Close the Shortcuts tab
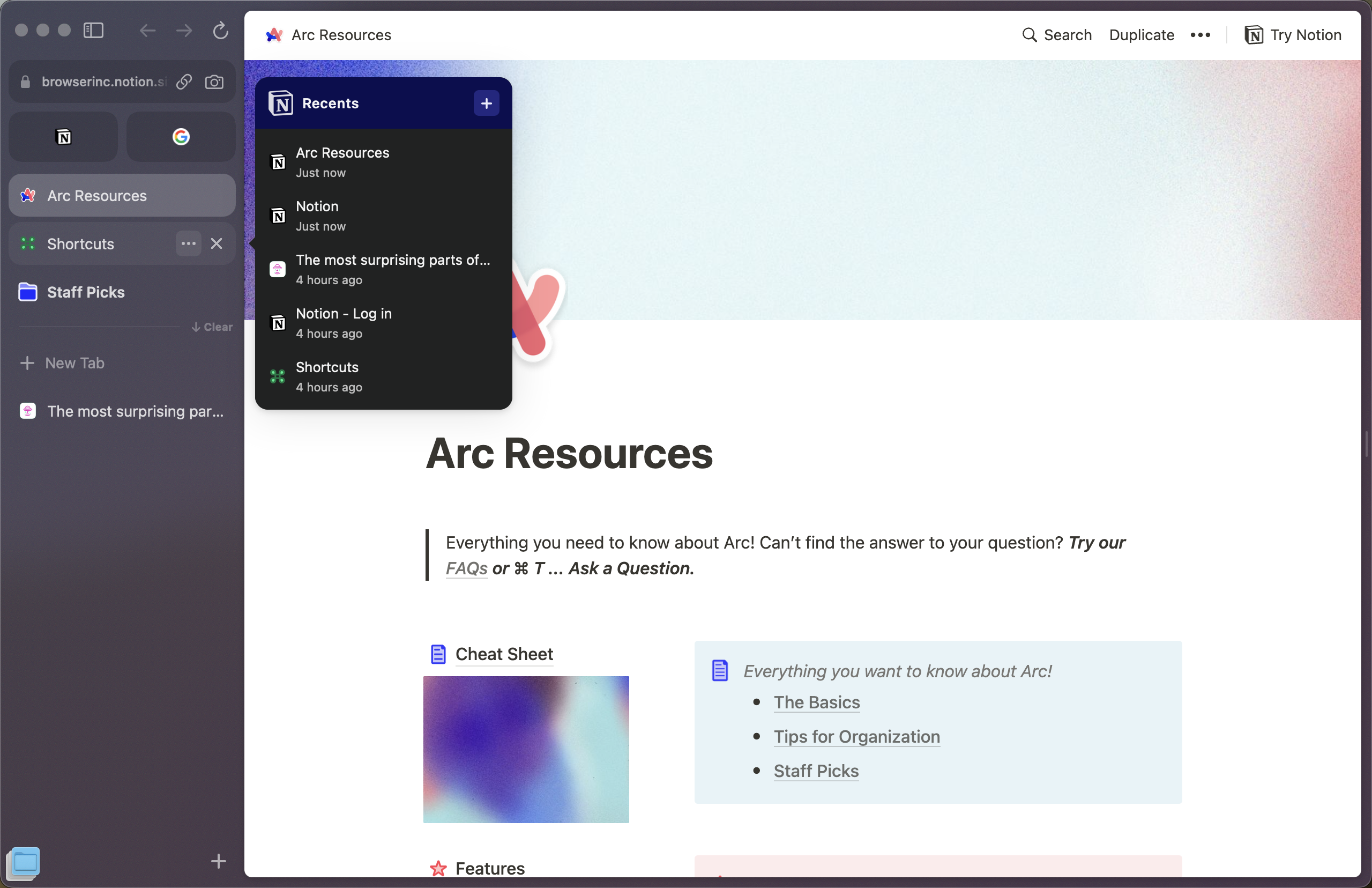Screen dimensions: 1372x888 (x=217, y=243)
